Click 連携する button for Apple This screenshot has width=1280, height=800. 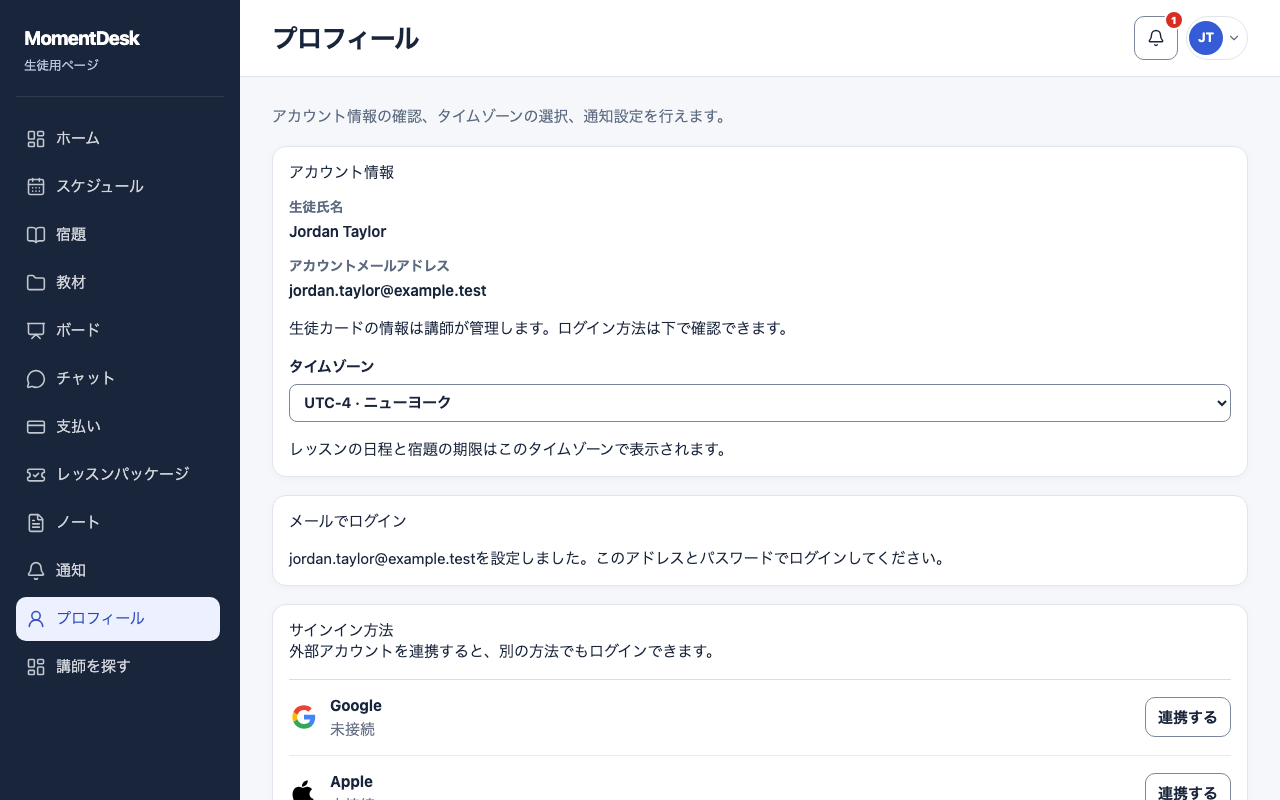(1188, 787)
